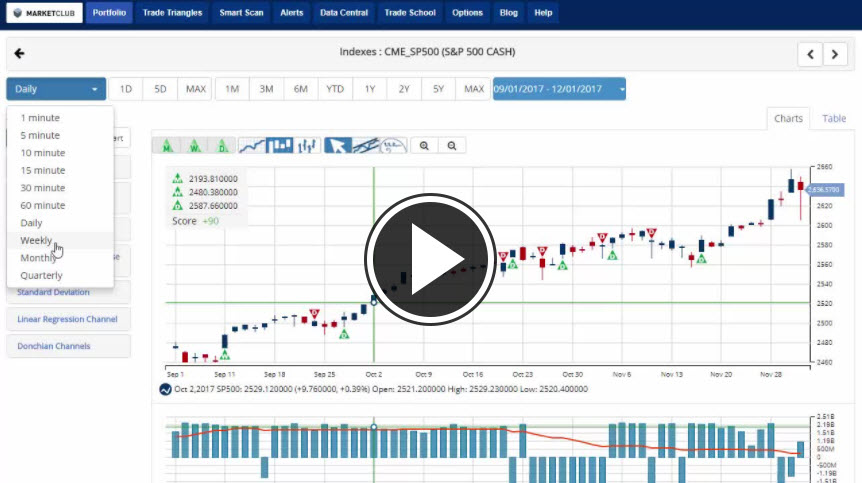
Task: Zoom in on the chart
Action: coord(424,146)
